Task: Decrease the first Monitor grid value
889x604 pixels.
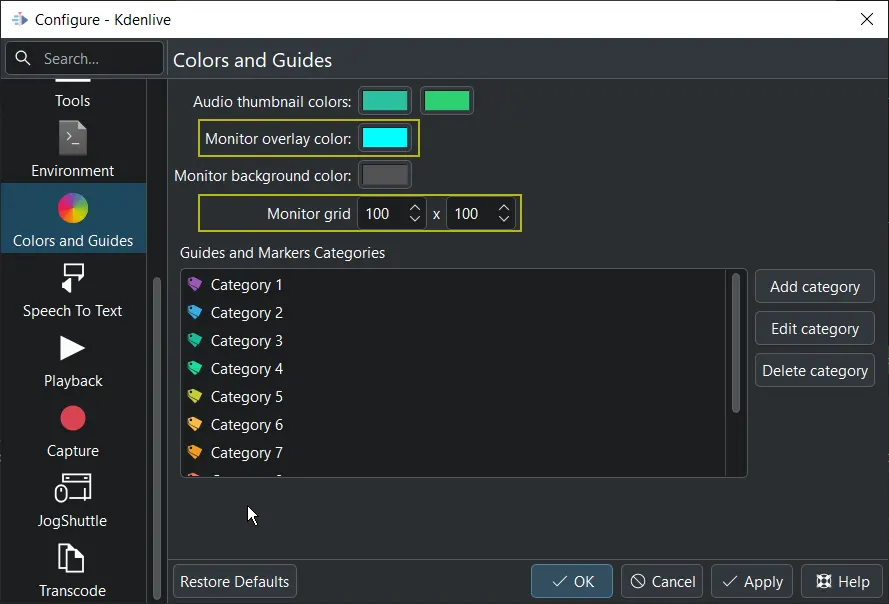Action: pyautogui.click(x=415, y=219)
